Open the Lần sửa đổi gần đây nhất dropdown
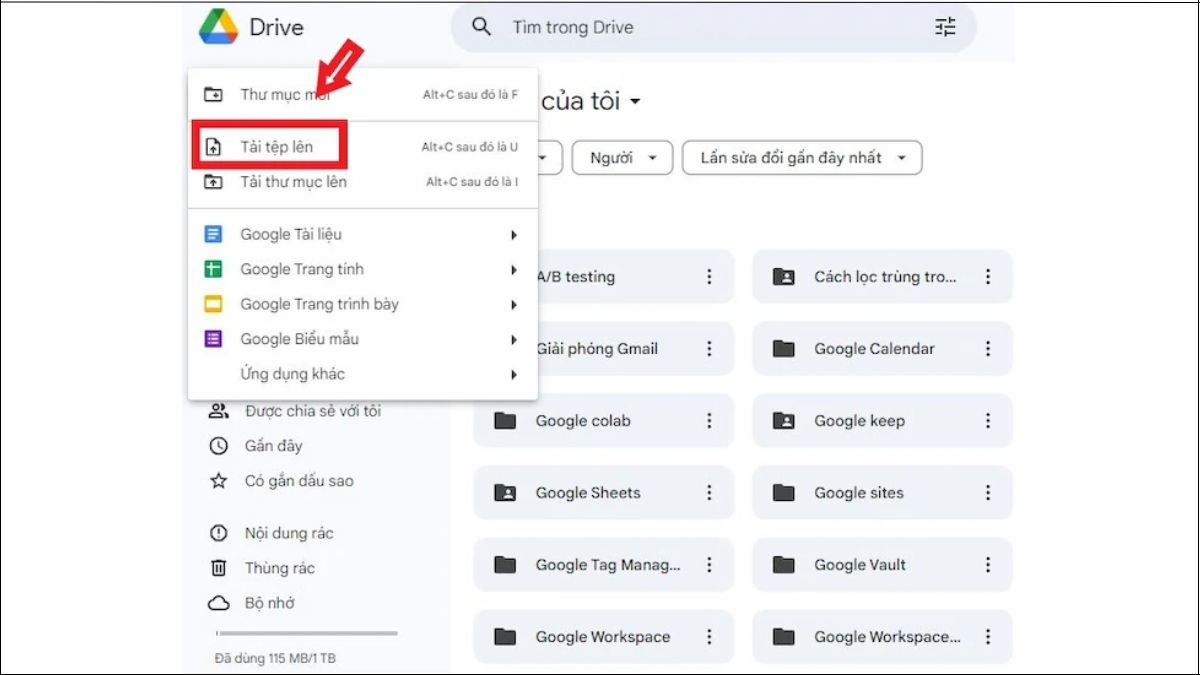The height and width of the screenshot is (675, 1200). [x=802, y=158]
